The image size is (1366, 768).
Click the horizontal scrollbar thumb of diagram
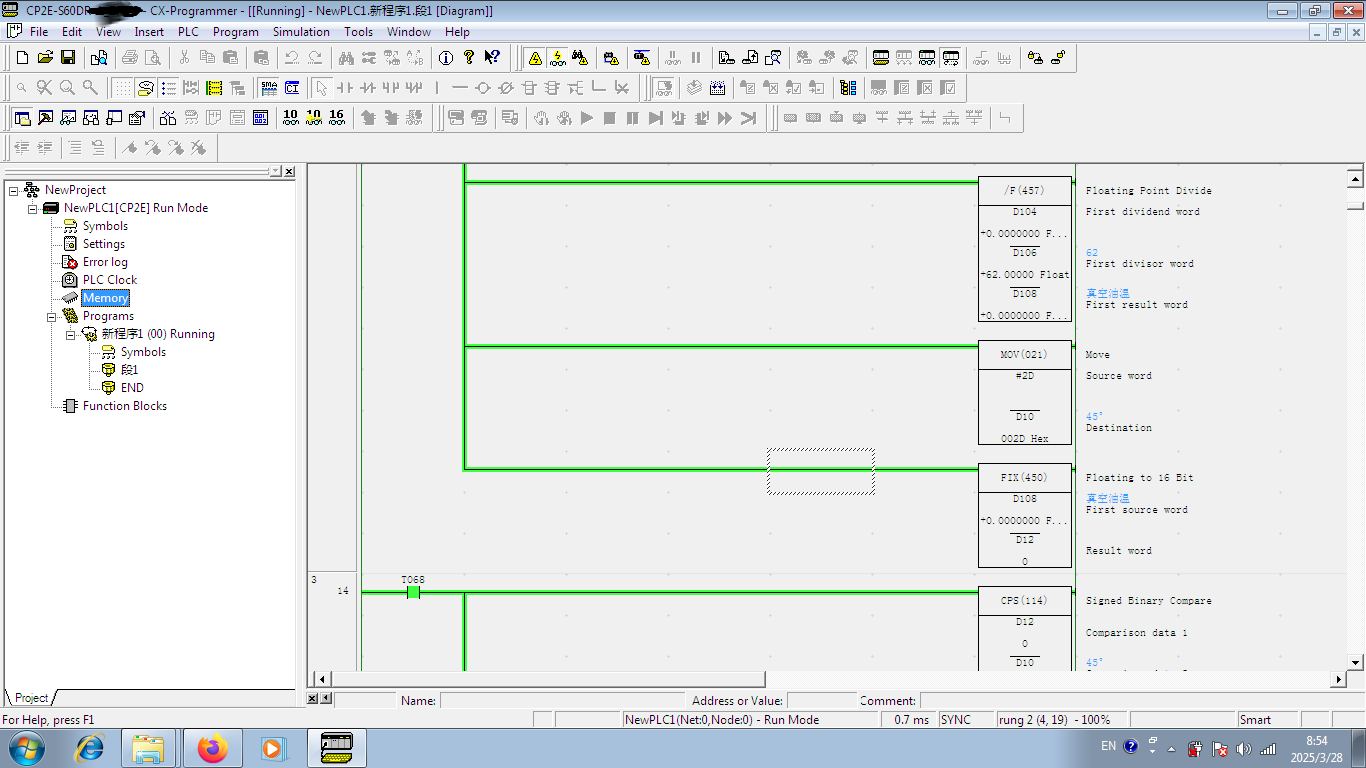[548, 679]
